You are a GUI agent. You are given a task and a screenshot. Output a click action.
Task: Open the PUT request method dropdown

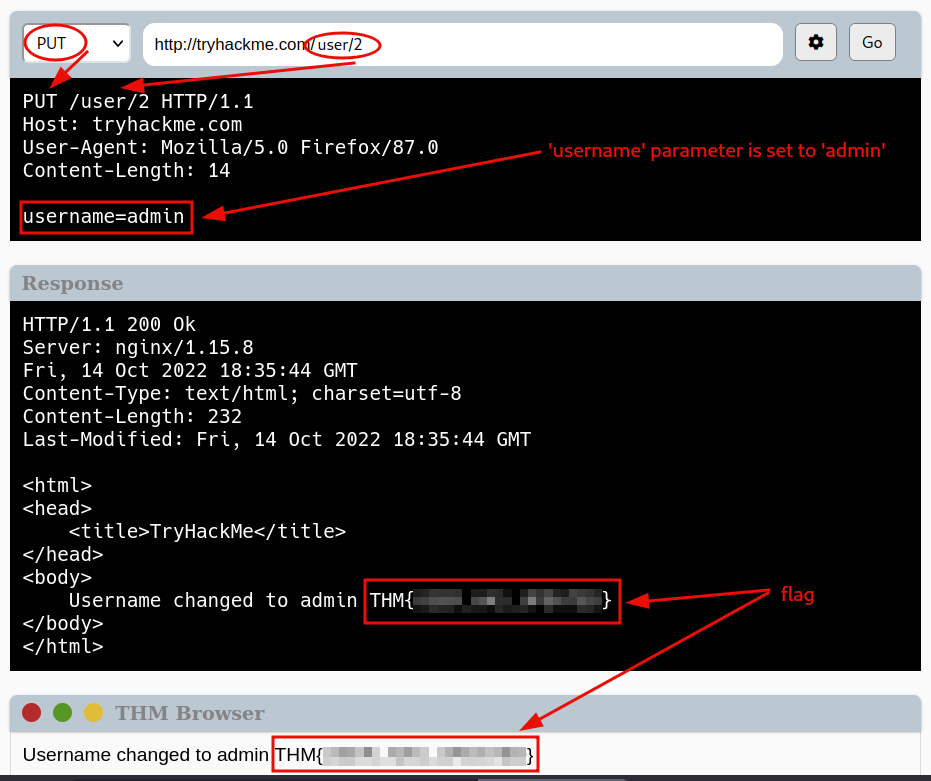pyautogui.click(x=77, y=43)
